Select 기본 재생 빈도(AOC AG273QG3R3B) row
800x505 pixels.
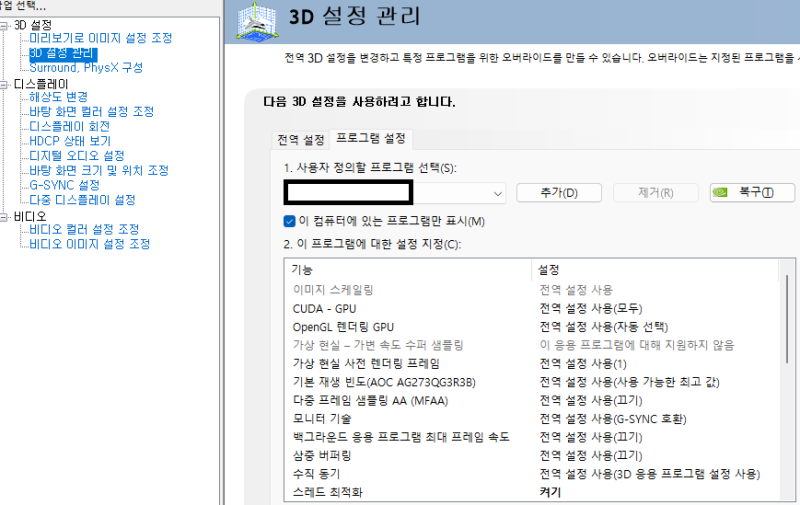point(532,382)
